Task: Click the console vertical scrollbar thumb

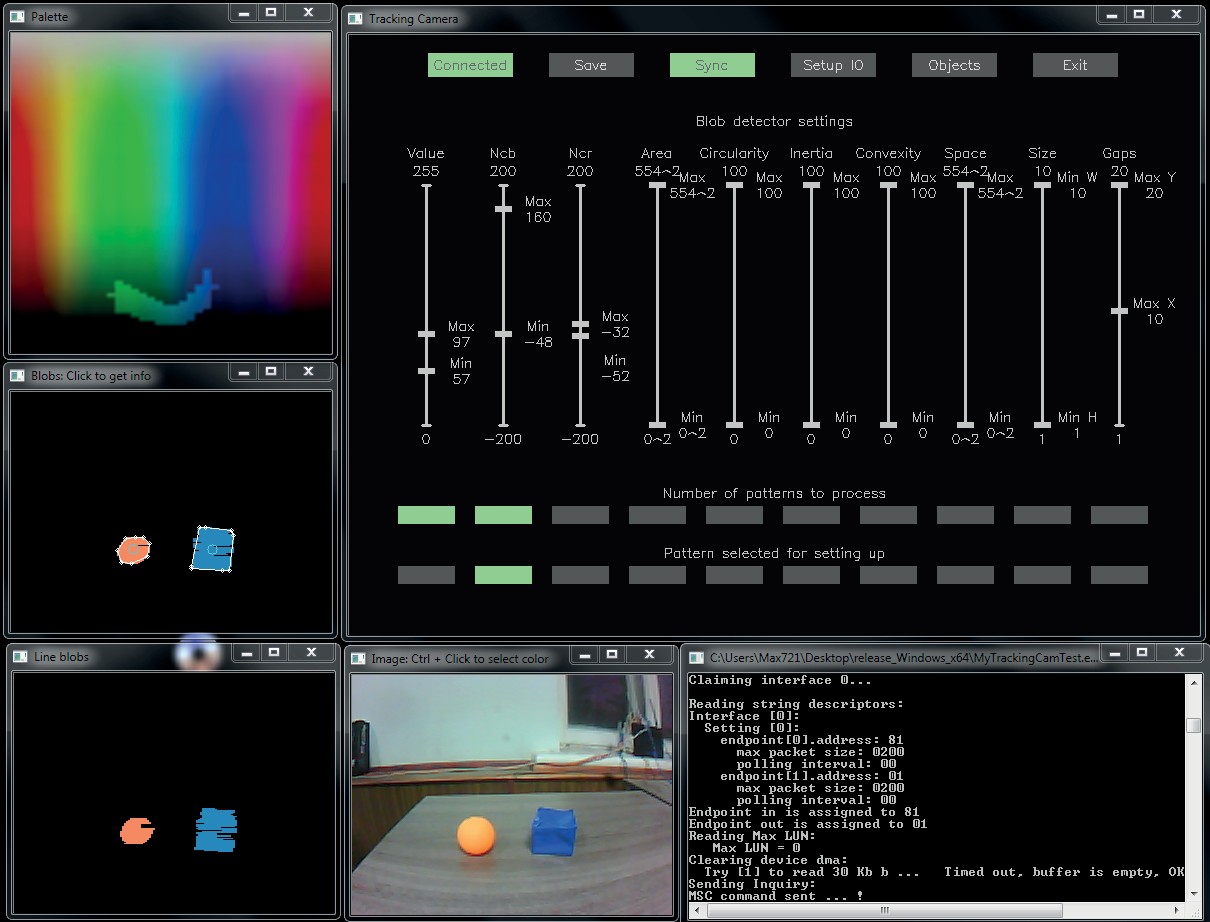Action: point(1192,726)
